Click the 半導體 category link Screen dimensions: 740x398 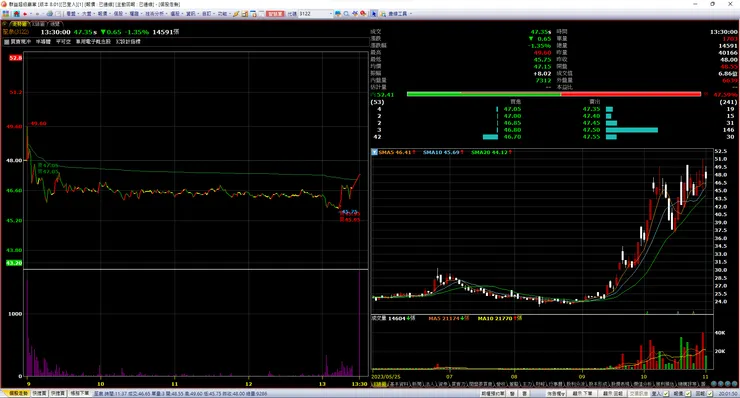point(43,42)
